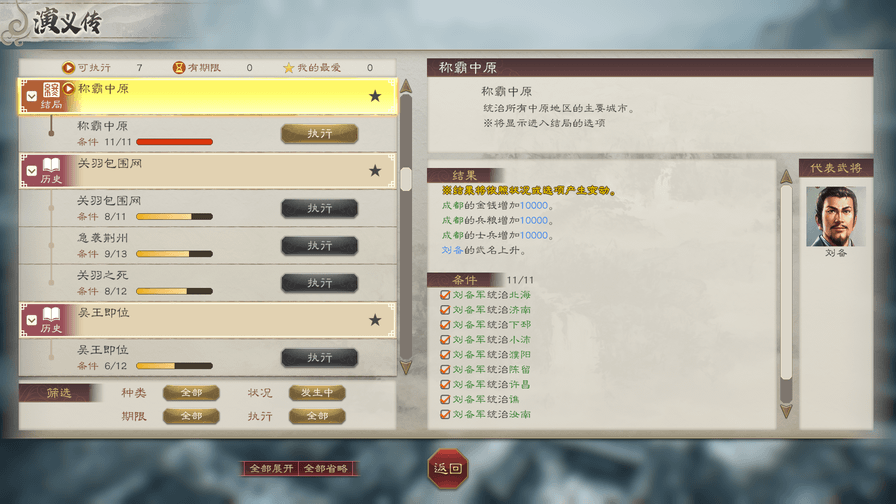Collapse the 称霸中原 ending group
Image resolution: width=896 pixels, height=504 pixels.
tap(32, 96)
